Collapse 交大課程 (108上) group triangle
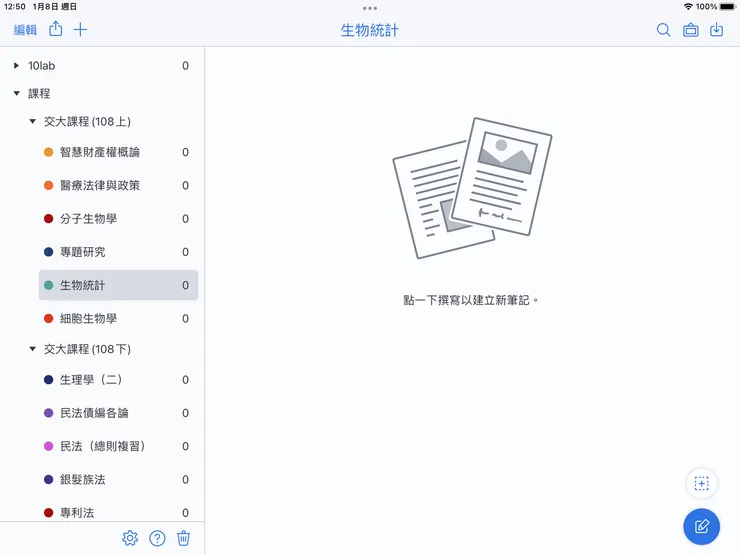The height and width of the screenshot is (555, 740). 33,121
